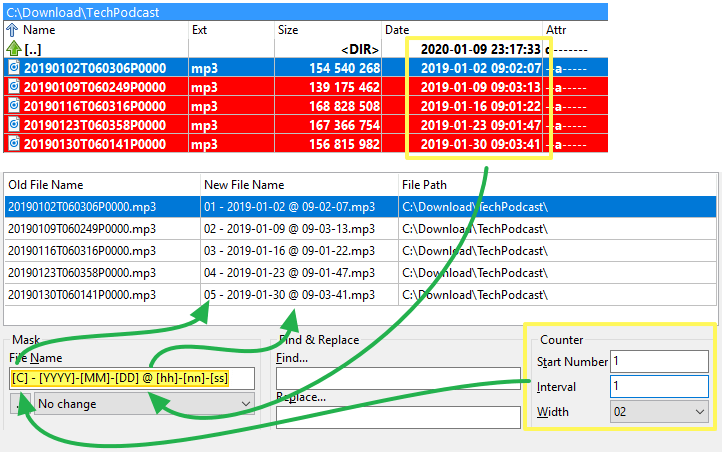
Task: Click the mp3 icon of 20190123T060358P0000
Action: (13, 124)
